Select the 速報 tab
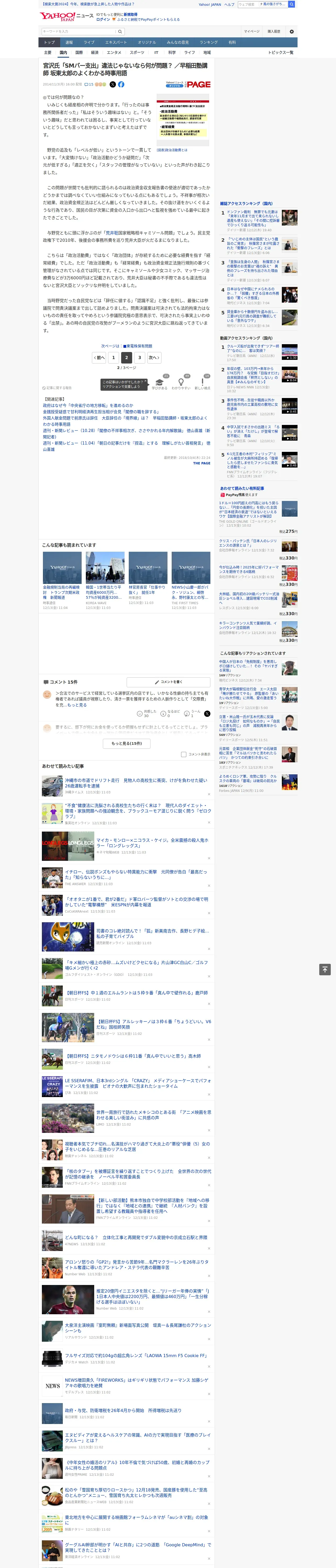The width and height of the screenshot is (336, 1568). coord(69,43)
